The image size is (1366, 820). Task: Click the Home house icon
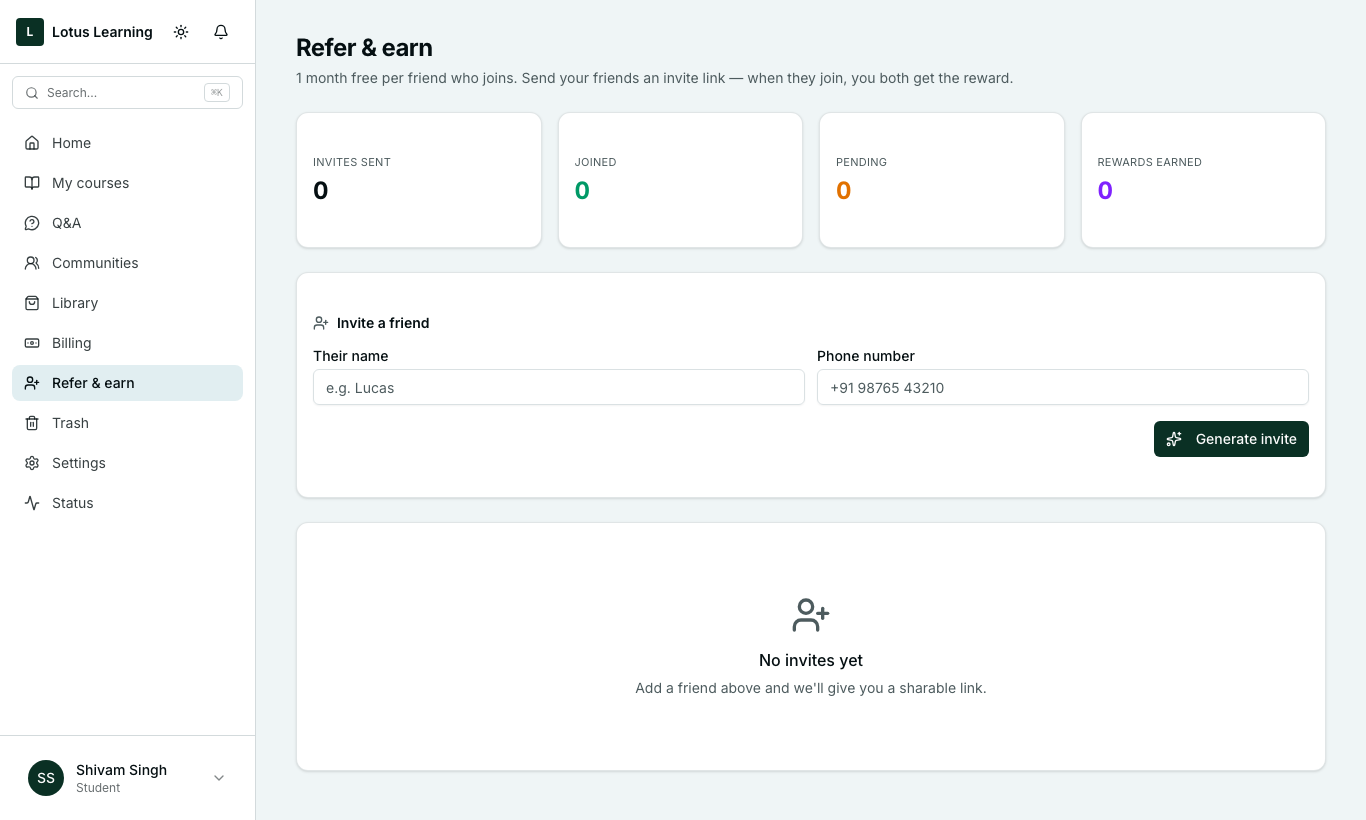tap(32, 143)
